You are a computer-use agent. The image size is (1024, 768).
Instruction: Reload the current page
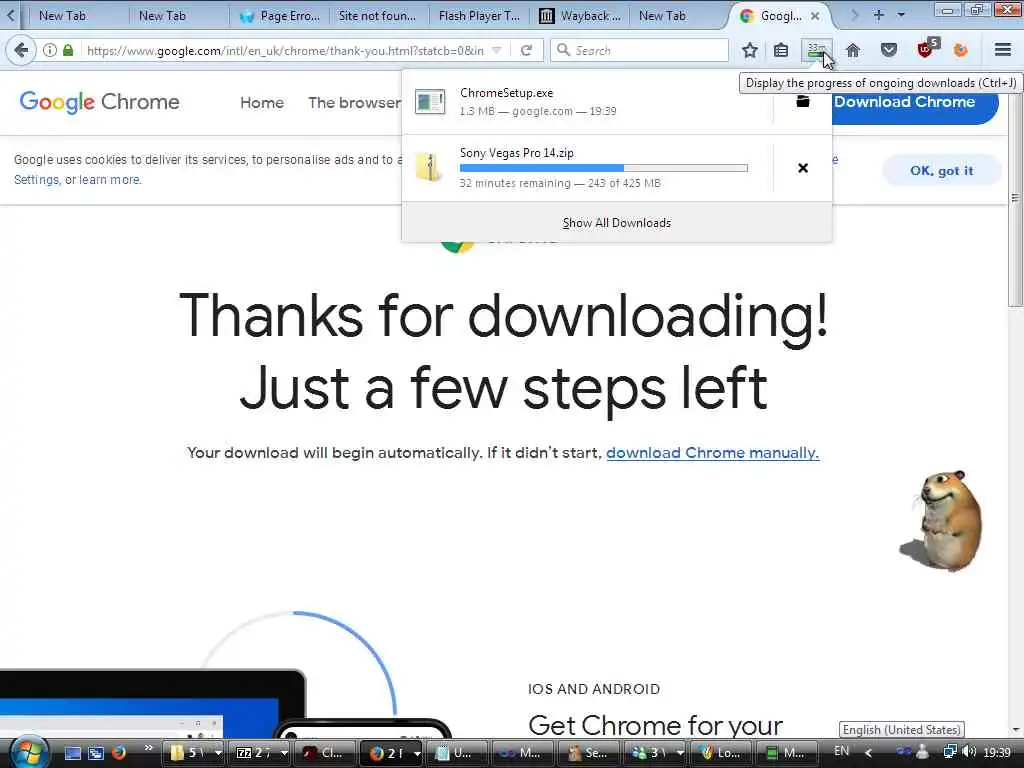[526, 50]
